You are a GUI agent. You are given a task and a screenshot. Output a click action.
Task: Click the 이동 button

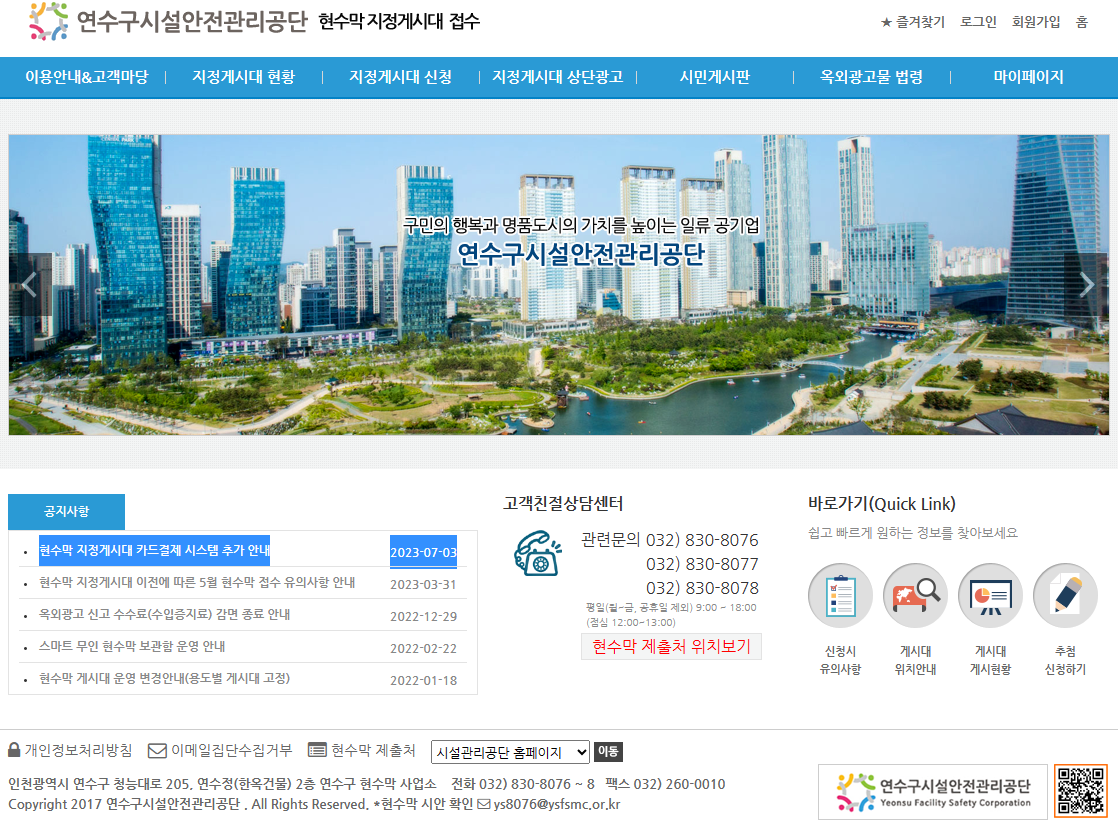(x=608, y=751)
